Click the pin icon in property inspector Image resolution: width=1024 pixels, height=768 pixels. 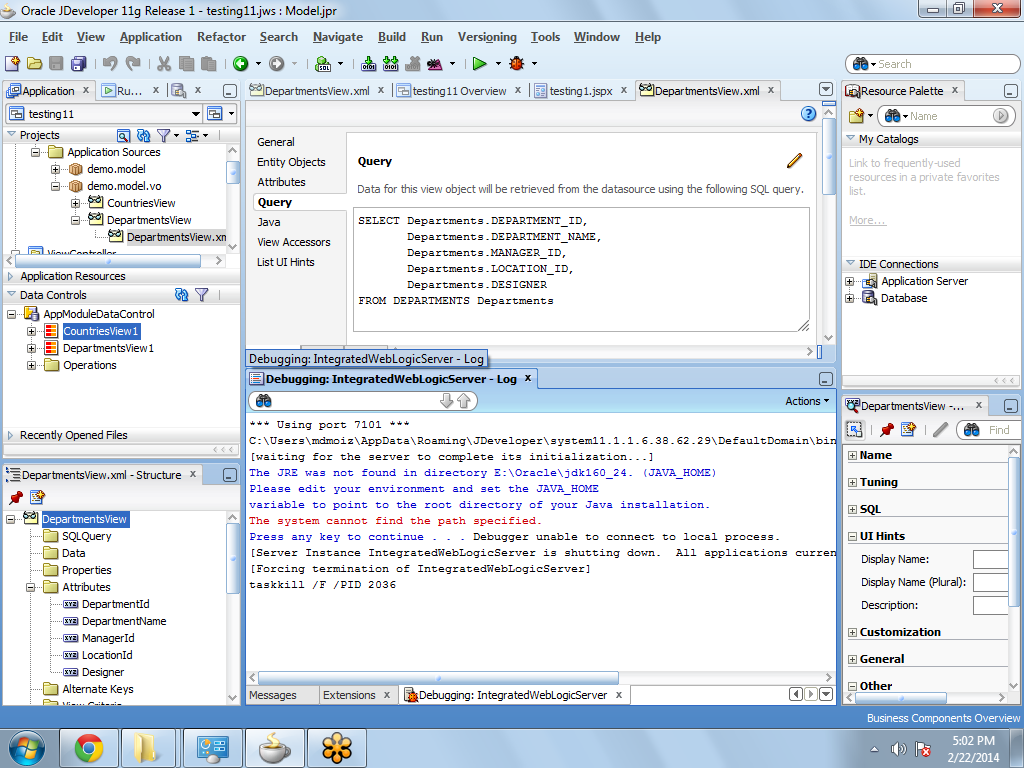coord(886,430)
